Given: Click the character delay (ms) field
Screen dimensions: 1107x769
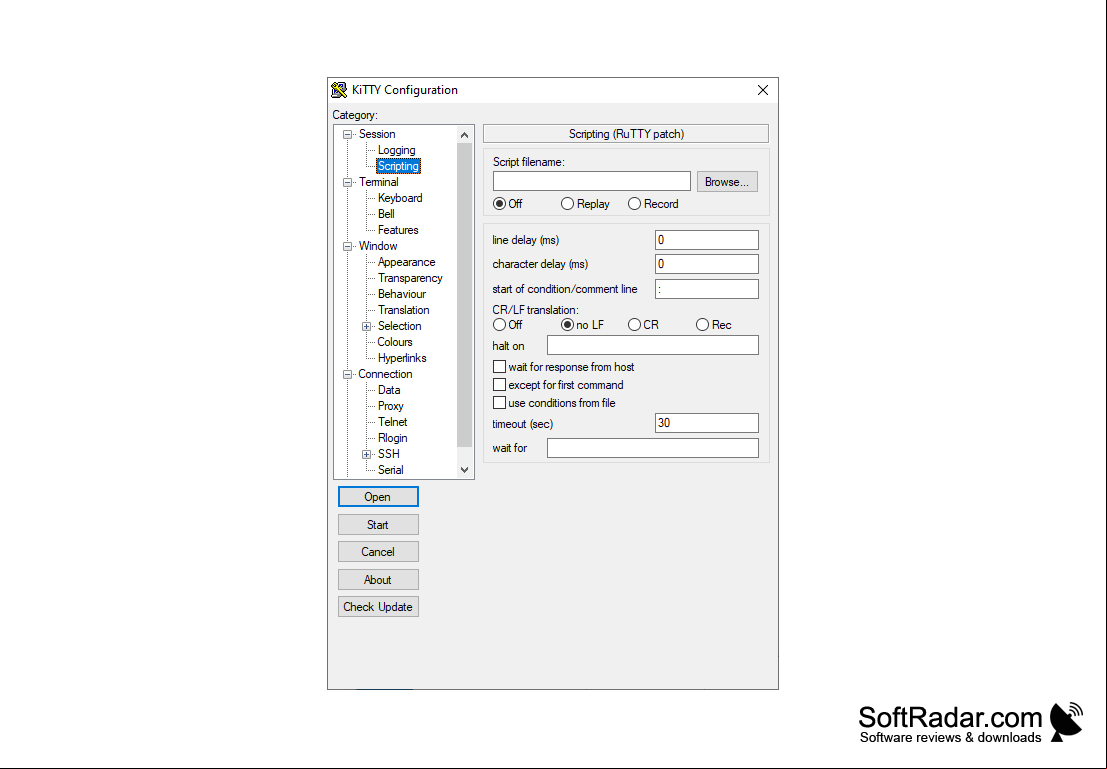Looking at the screenshot, I should click(x=707, y=264).
